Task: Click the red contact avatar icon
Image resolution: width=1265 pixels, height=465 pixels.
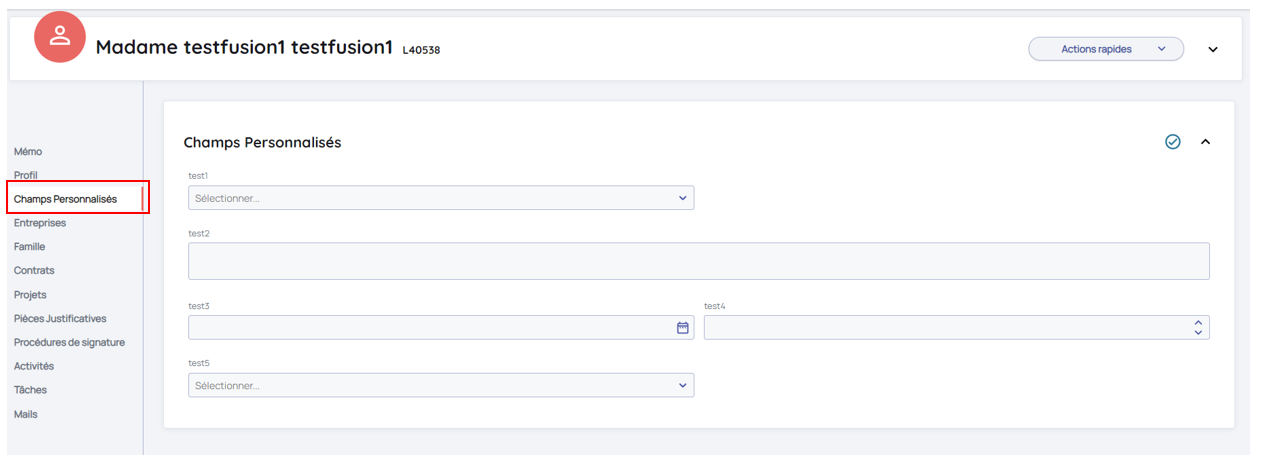Action: click(x=60, y=37)
